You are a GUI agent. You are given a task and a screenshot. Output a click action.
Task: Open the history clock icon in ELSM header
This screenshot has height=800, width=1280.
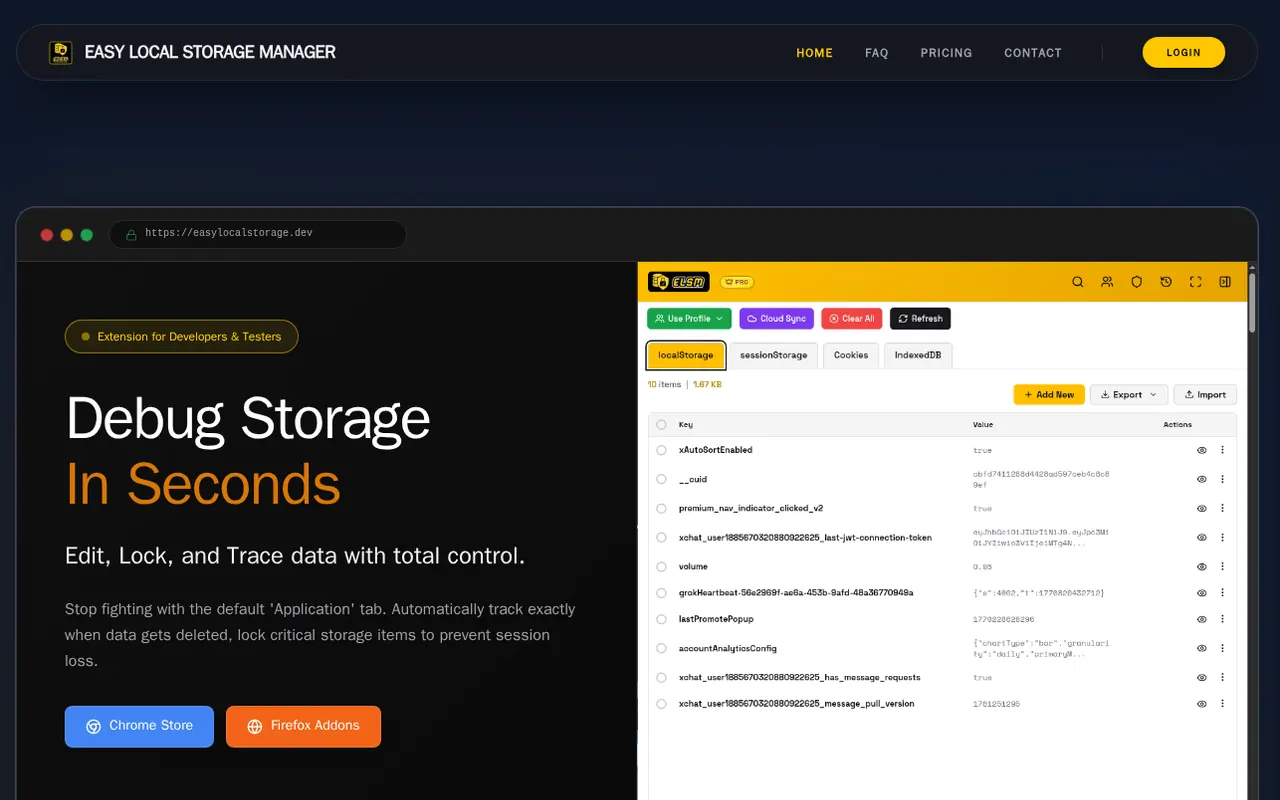pyautogui.click(x=1166, y=282)
